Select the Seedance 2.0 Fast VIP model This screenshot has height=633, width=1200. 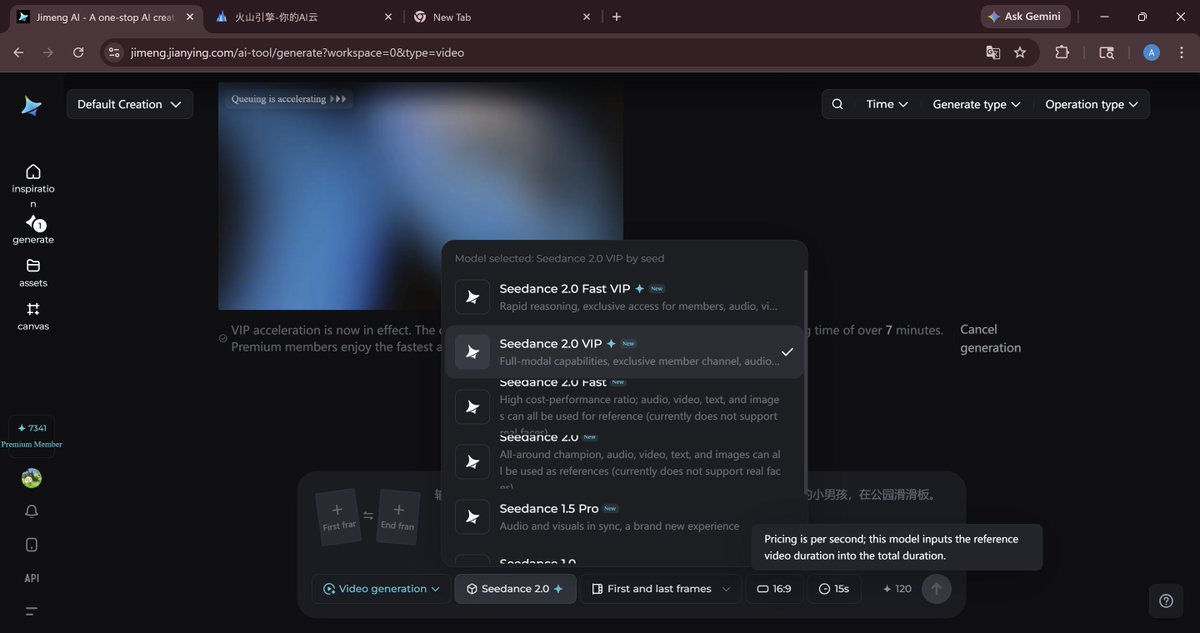pyautogui.click(x=624, y=296)
